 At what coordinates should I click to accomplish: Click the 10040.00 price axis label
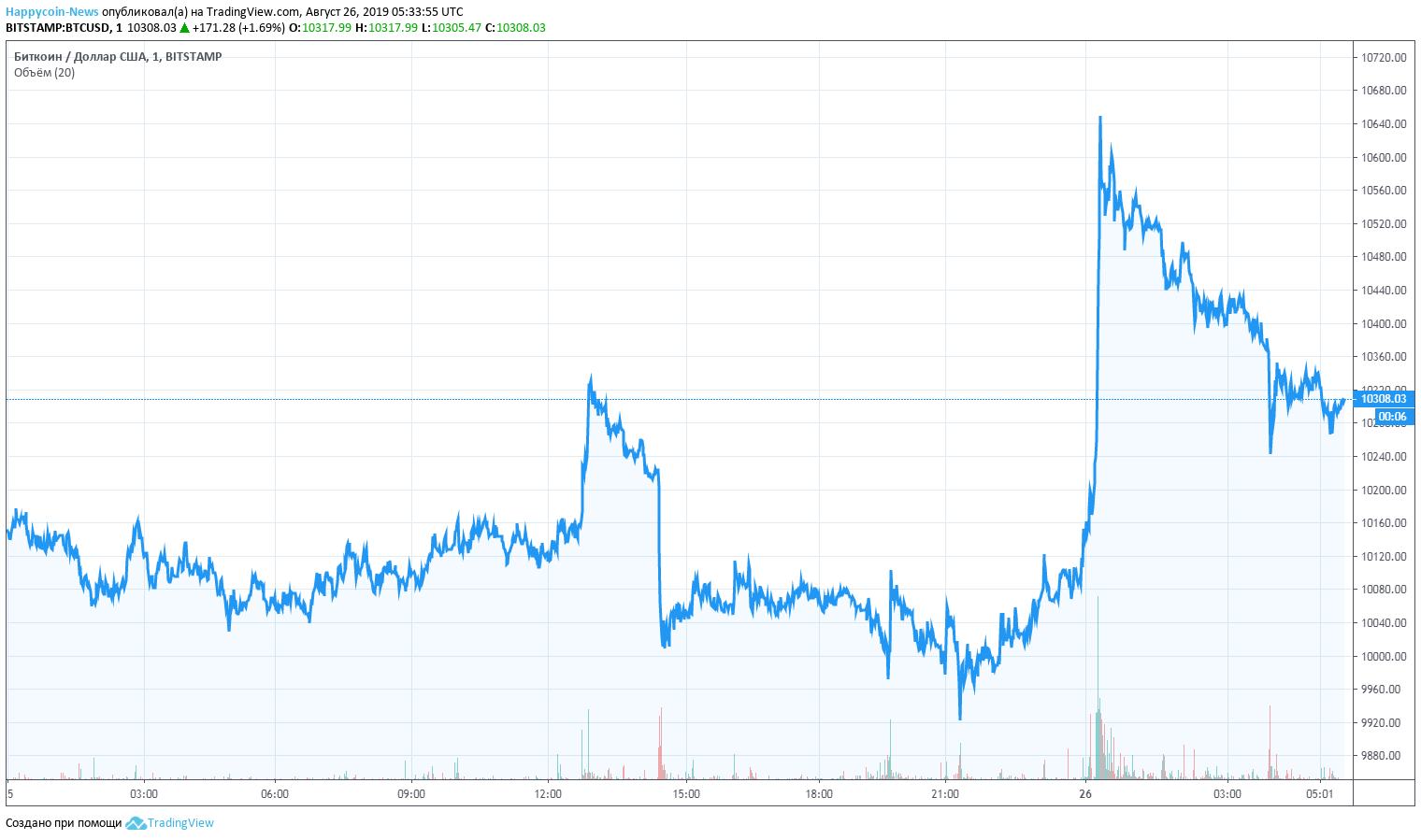tap(1384, 623)
